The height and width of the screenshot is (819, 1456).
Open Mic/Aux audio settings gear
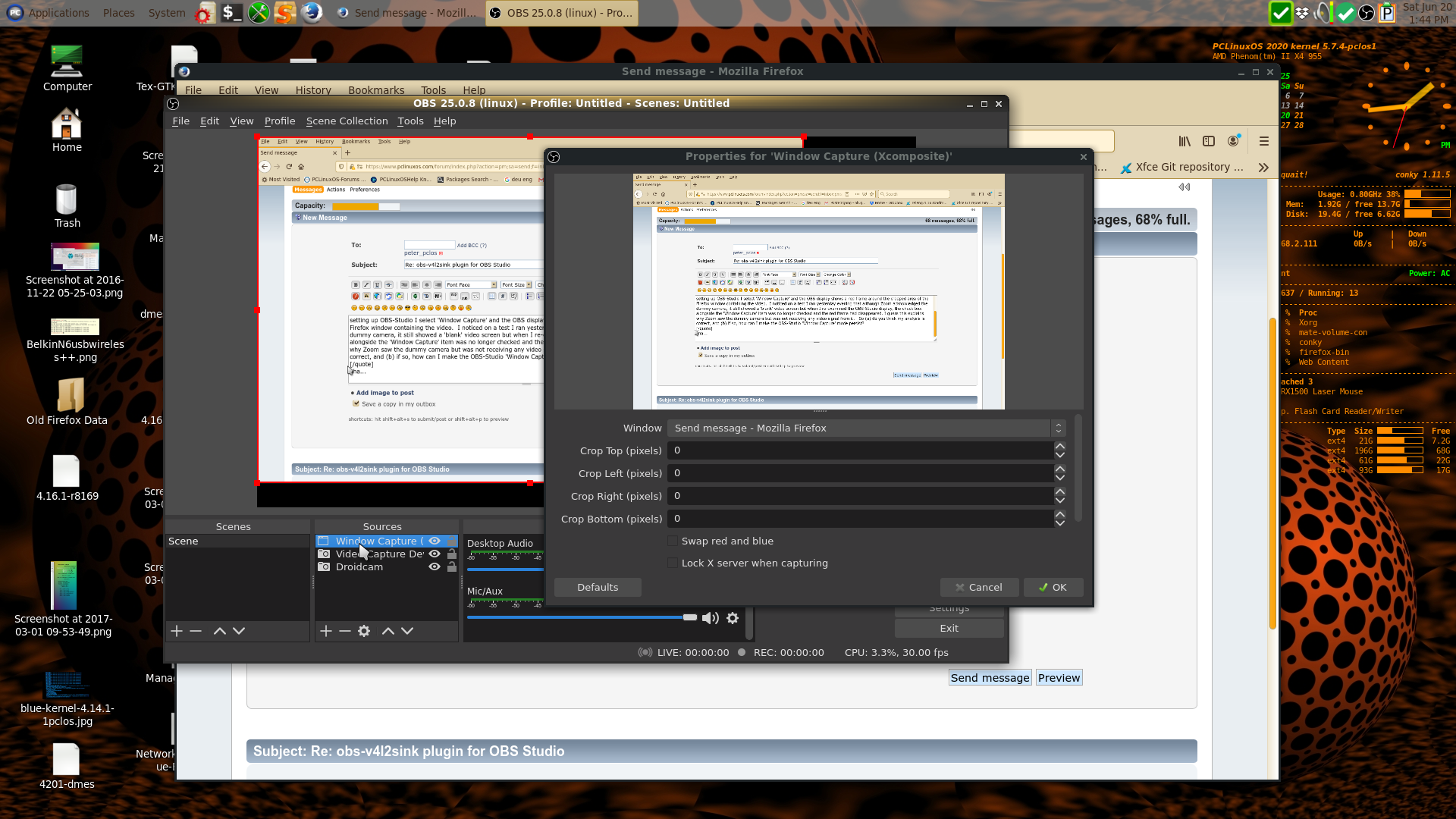point(733,618)
